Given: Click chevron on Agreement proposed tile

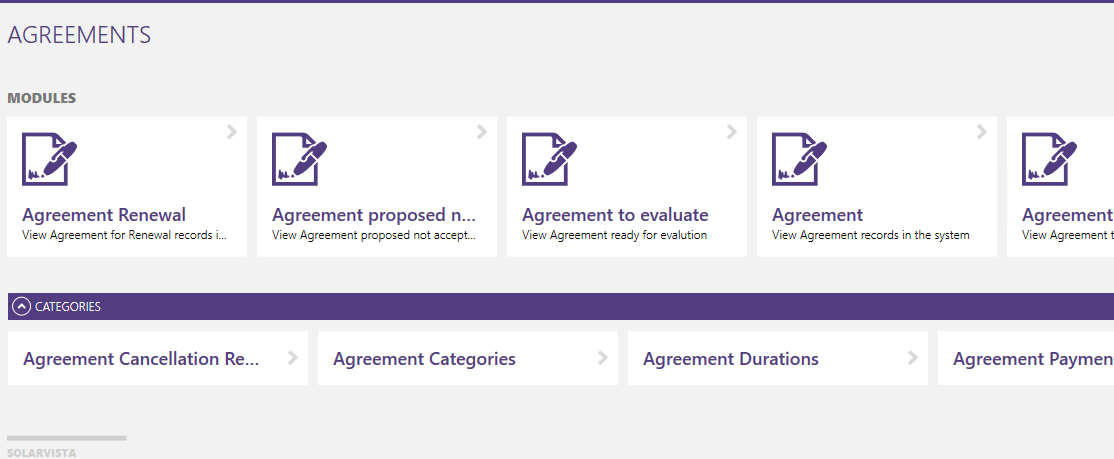Looking at the screenshot, I should [x=482, y=131].
